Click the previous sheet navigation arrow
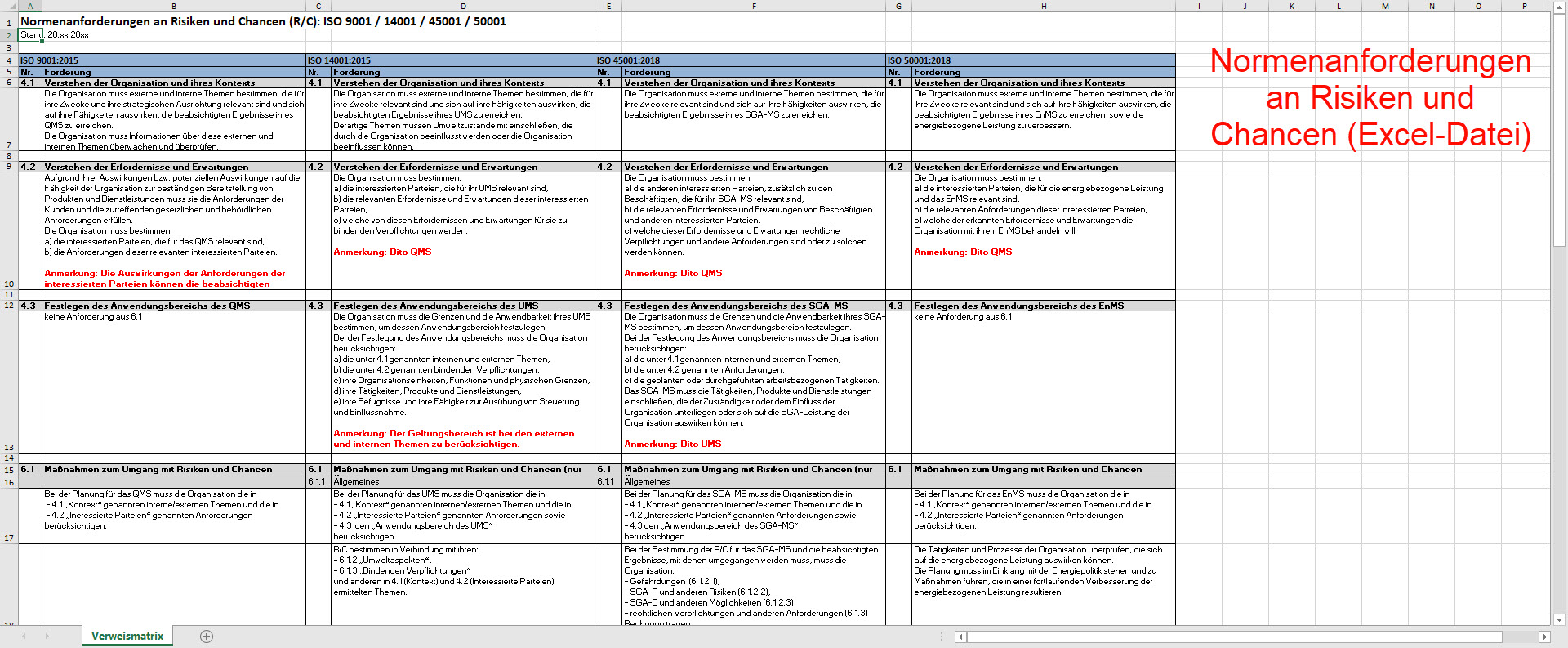The image size is (1568, 648). coord(24,637)
